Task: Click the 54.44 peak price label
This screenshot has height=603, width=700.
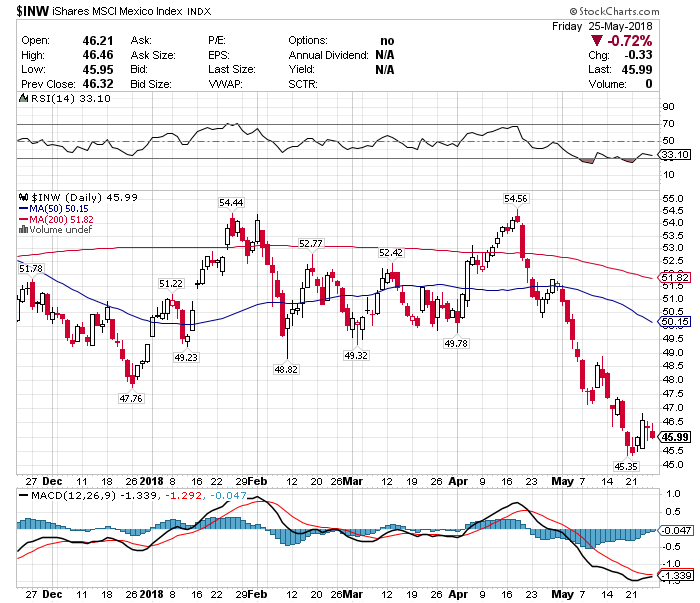Action: click(231, 203)
